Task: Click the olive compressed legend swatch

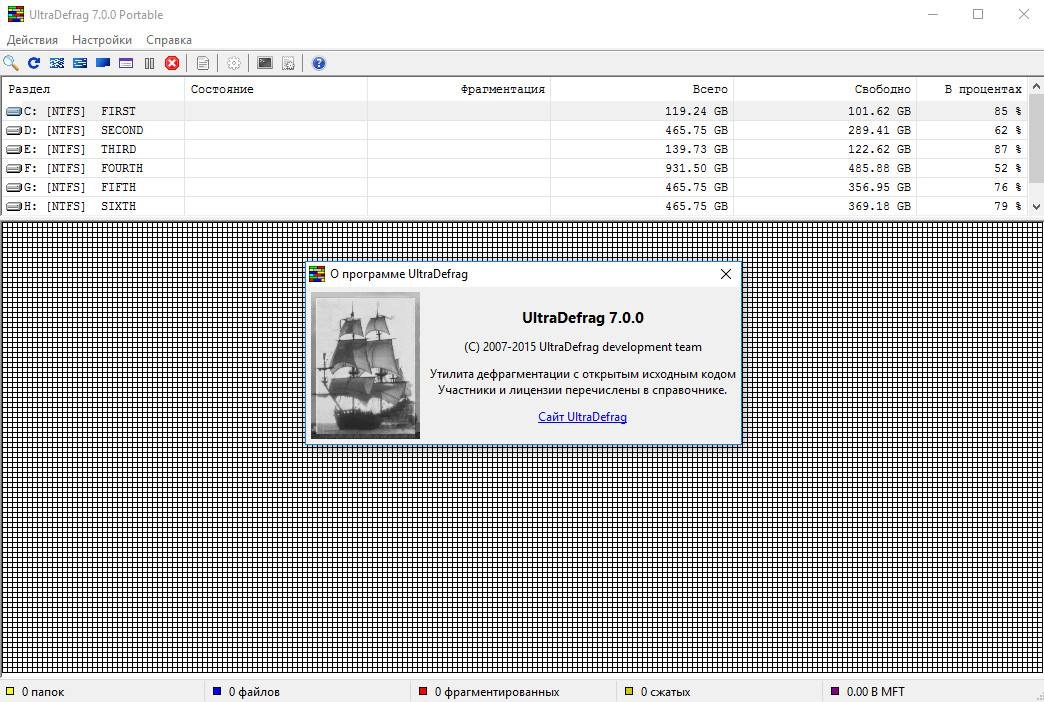Action: click(x=629, y=691)
